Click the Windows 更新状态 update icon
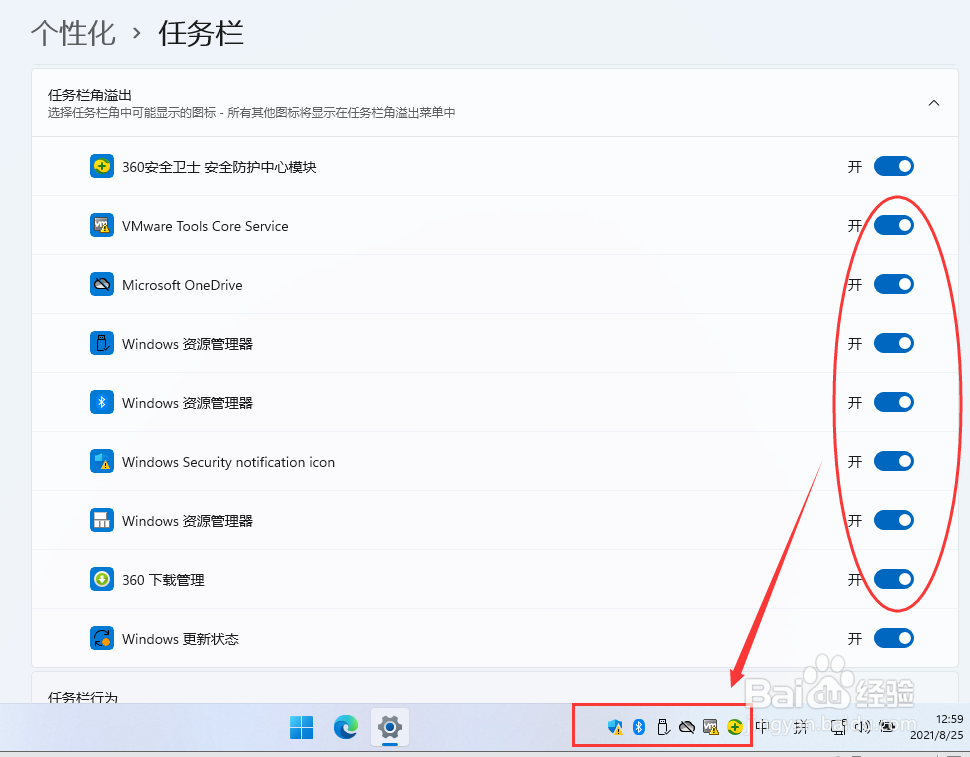 pos(101,638)
